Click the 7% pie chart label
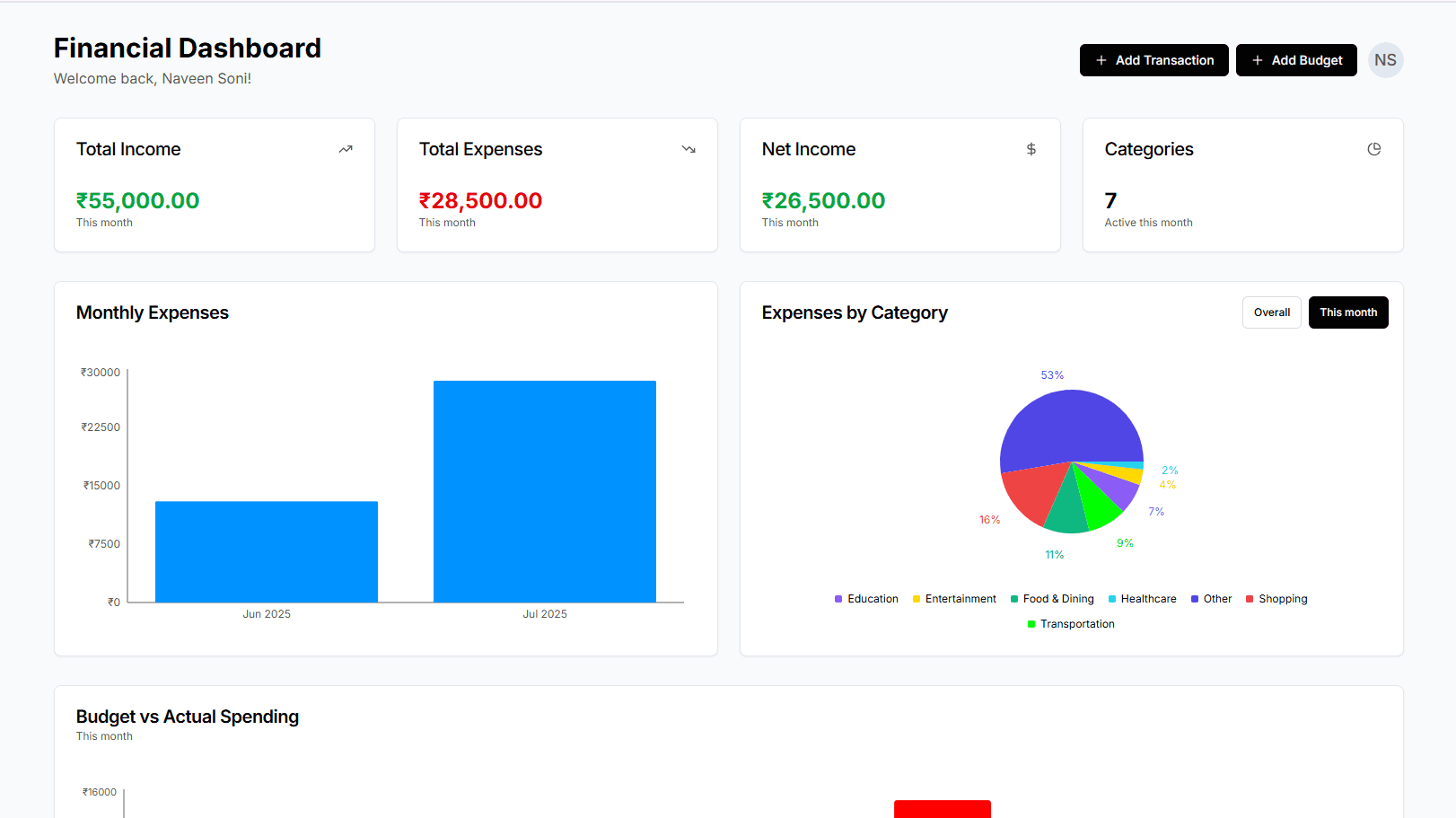The image size is (1456, 818). pos(1156,512)
